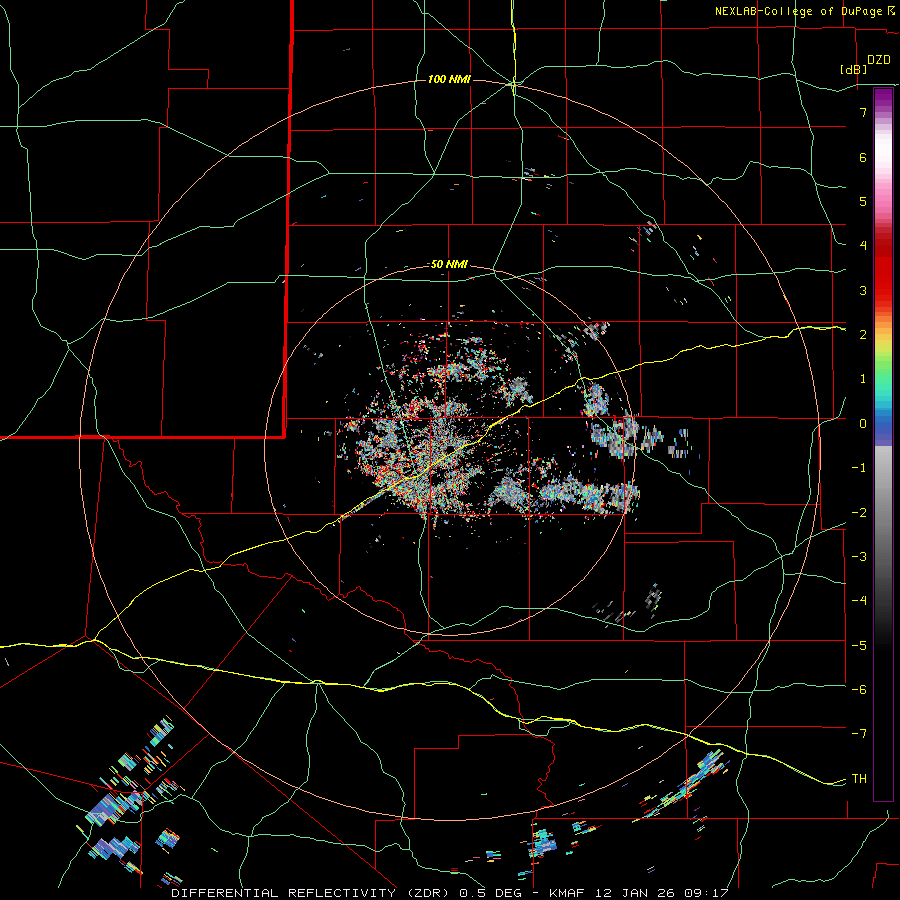Click the 2 value on the color scale
The image size is (900, 900).
[863, 335]
